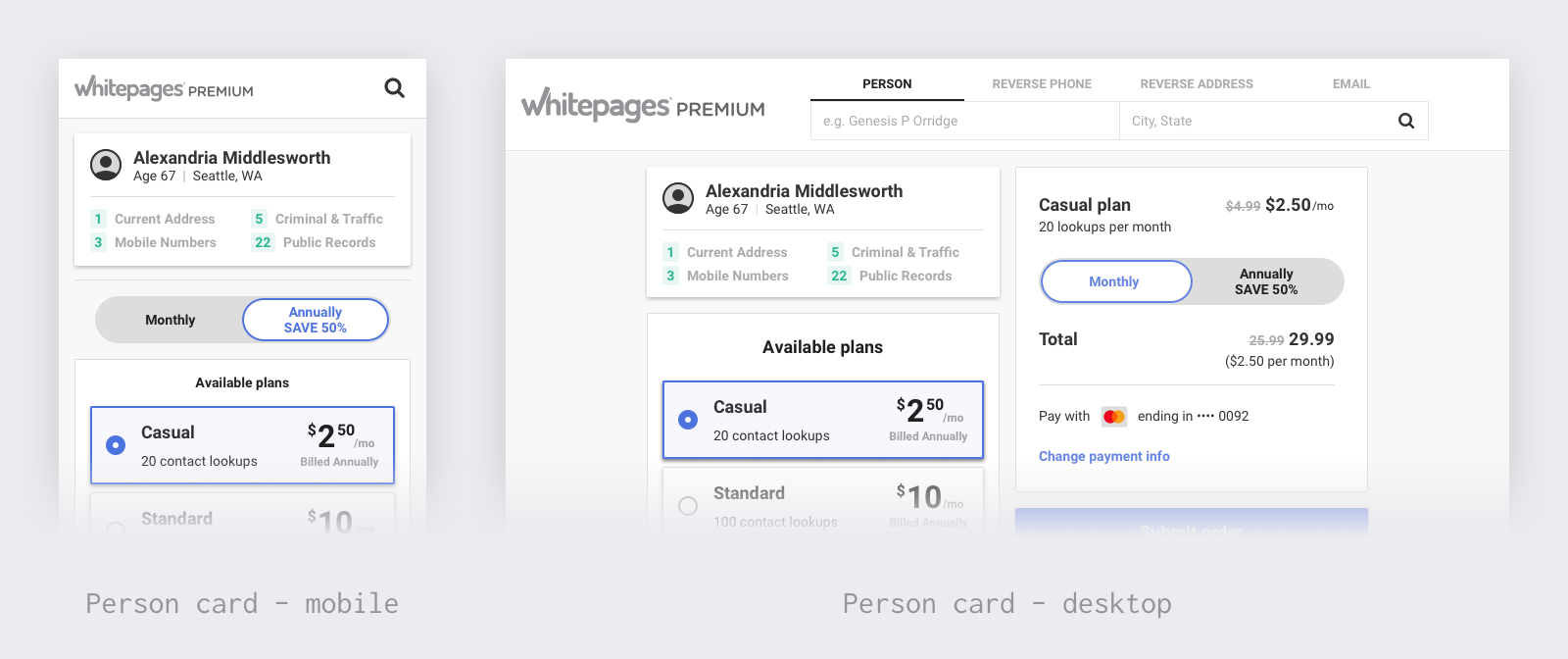Switch to the Reverse Address tab
Viewport: 1568px width, 659px height.
pos(1196,84)
